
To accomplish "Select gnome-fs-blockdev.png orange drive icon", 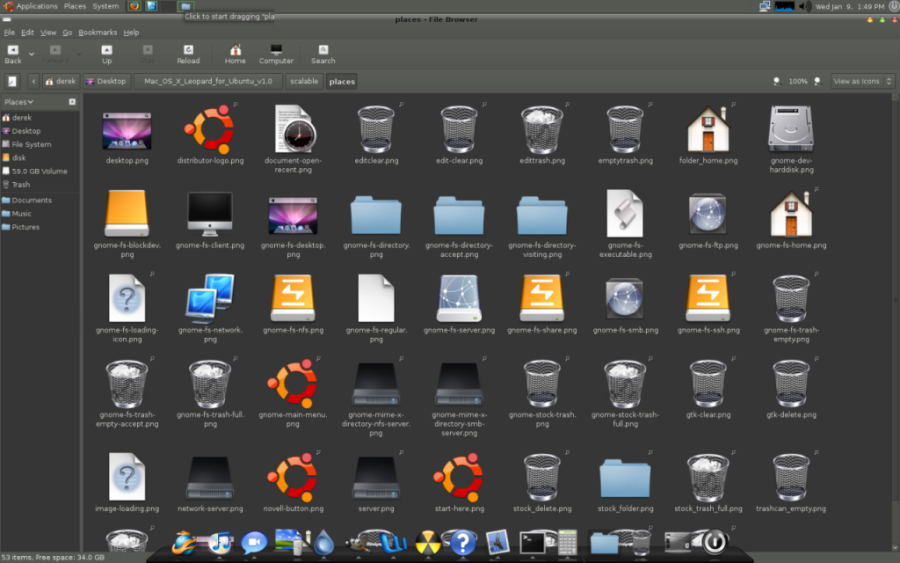I will click(127, 213).
